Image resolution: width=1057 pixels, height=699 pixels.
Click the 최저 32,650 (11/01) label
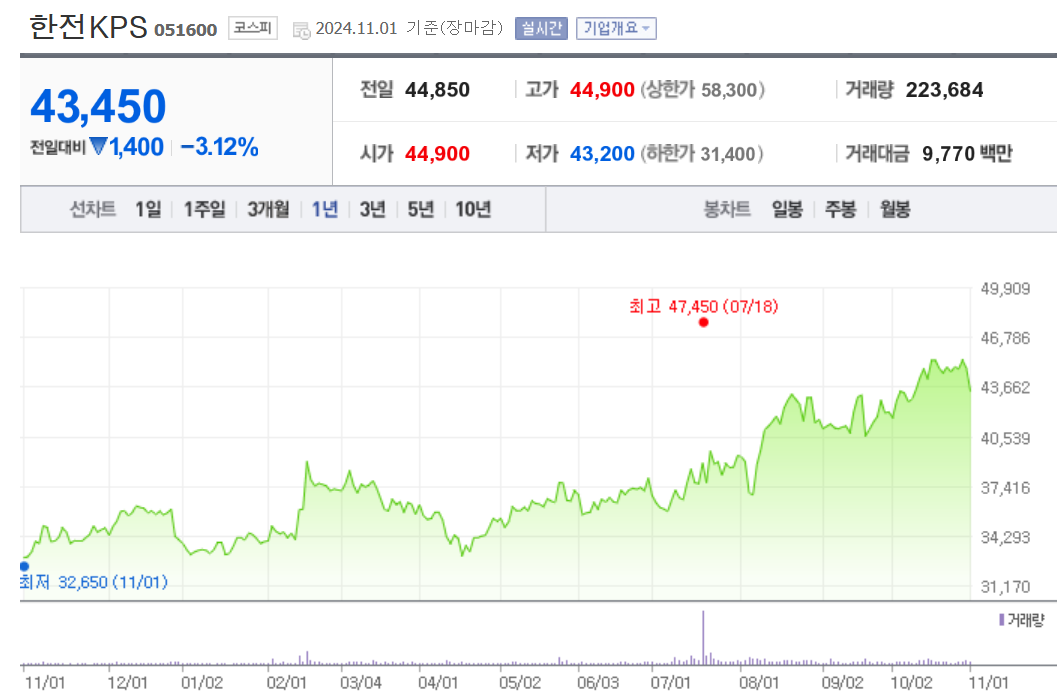click(x=94, y=582)
